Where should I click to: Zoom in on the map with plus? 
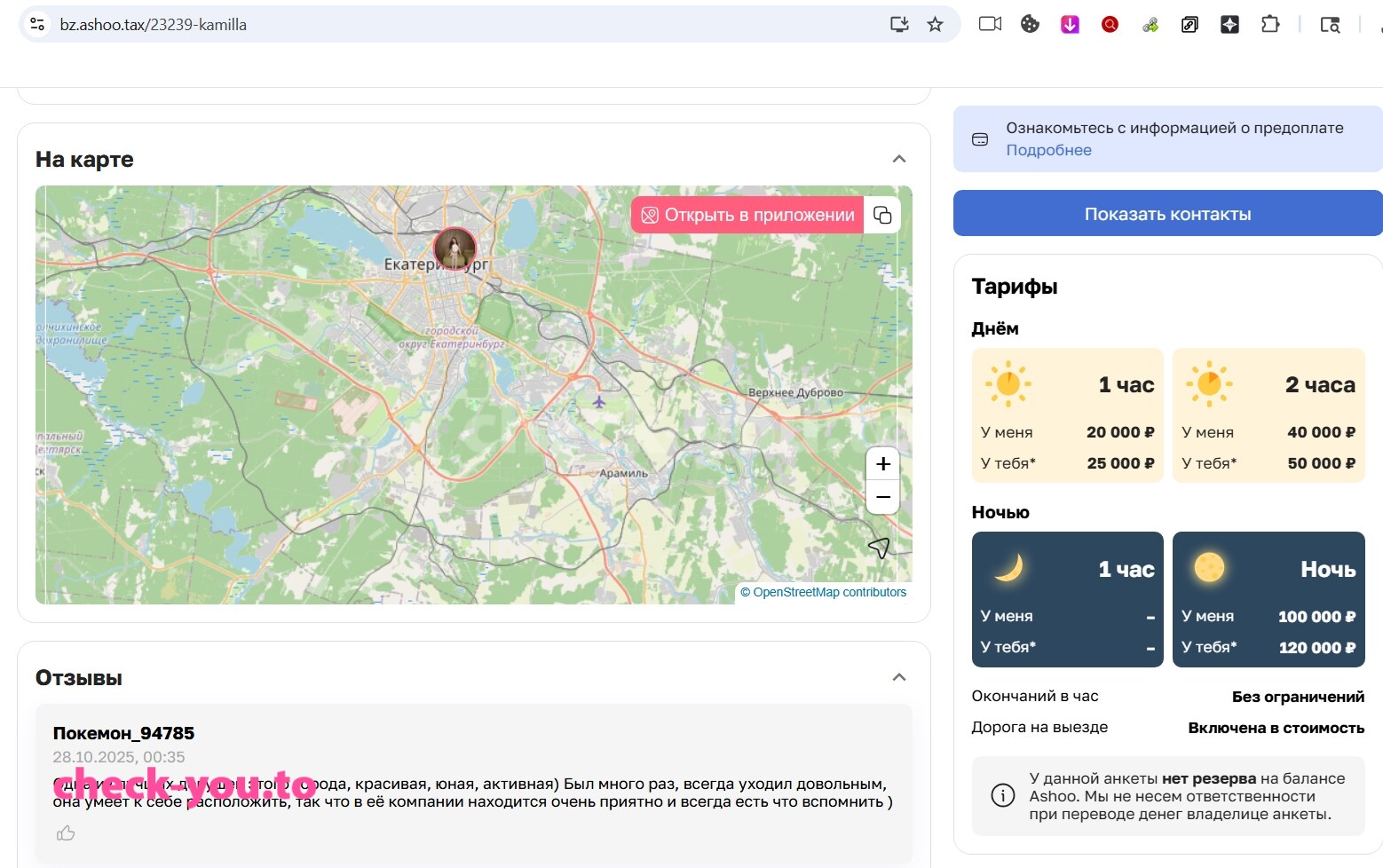pyautogui.click(x=883, y=463)
